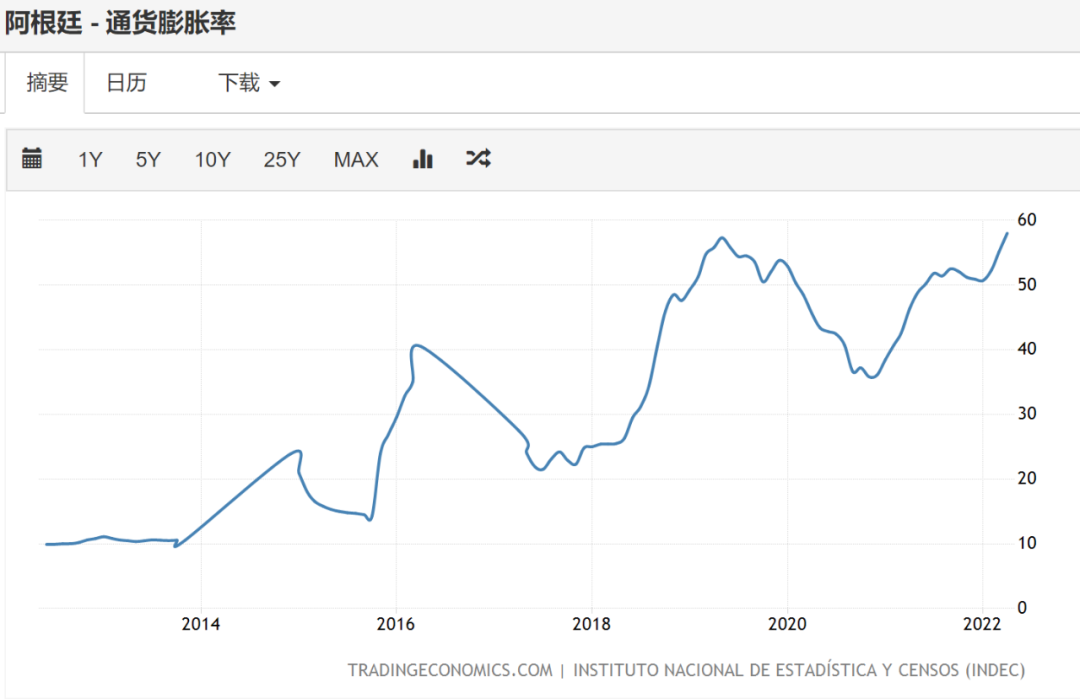Click the chart line's final peak near 2022
This screenshot has width=1080, height=699.
[x=1007, y=233]
